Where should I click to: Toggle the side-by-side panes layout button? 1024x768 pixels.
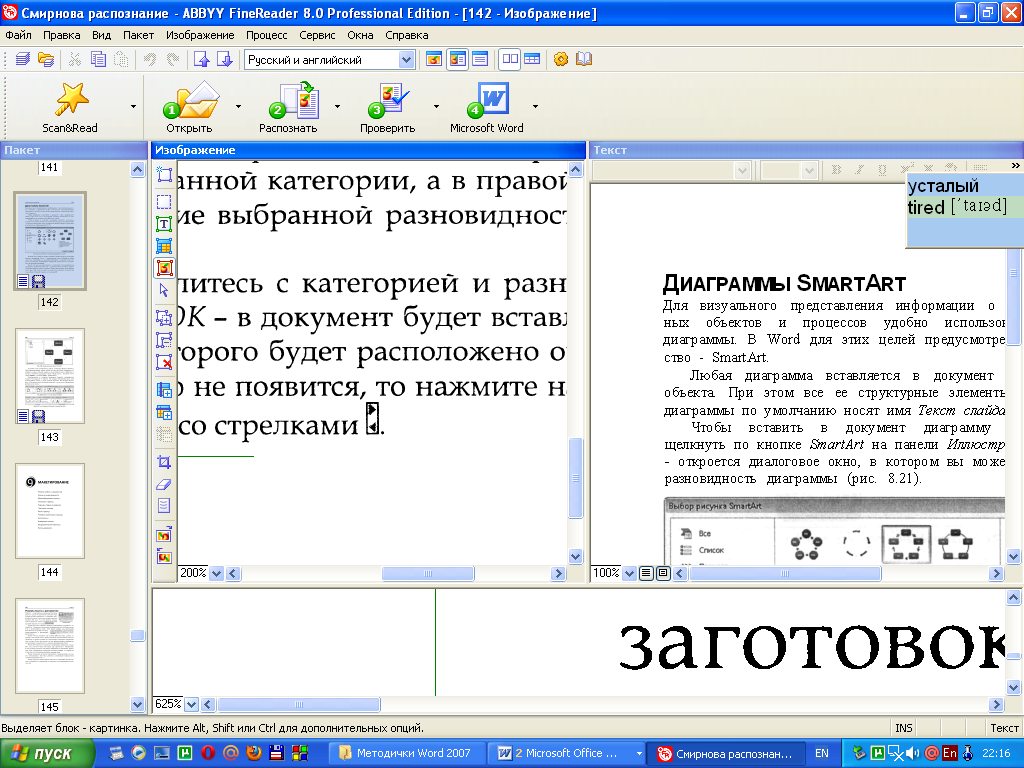click(x=510, y=59)
